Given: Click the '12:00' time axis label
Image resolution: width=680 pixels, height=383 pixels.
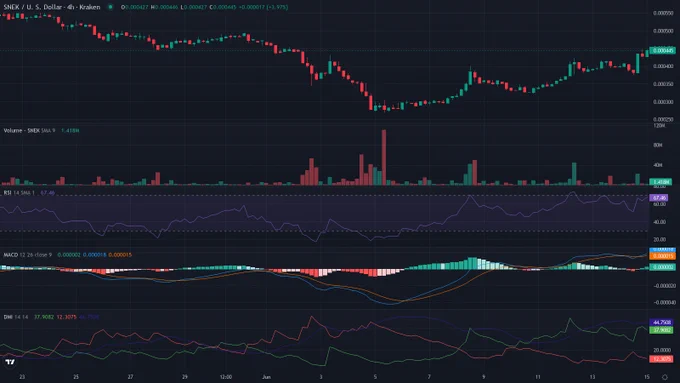Looking at the screenshot, I should [x=226, y=377].
